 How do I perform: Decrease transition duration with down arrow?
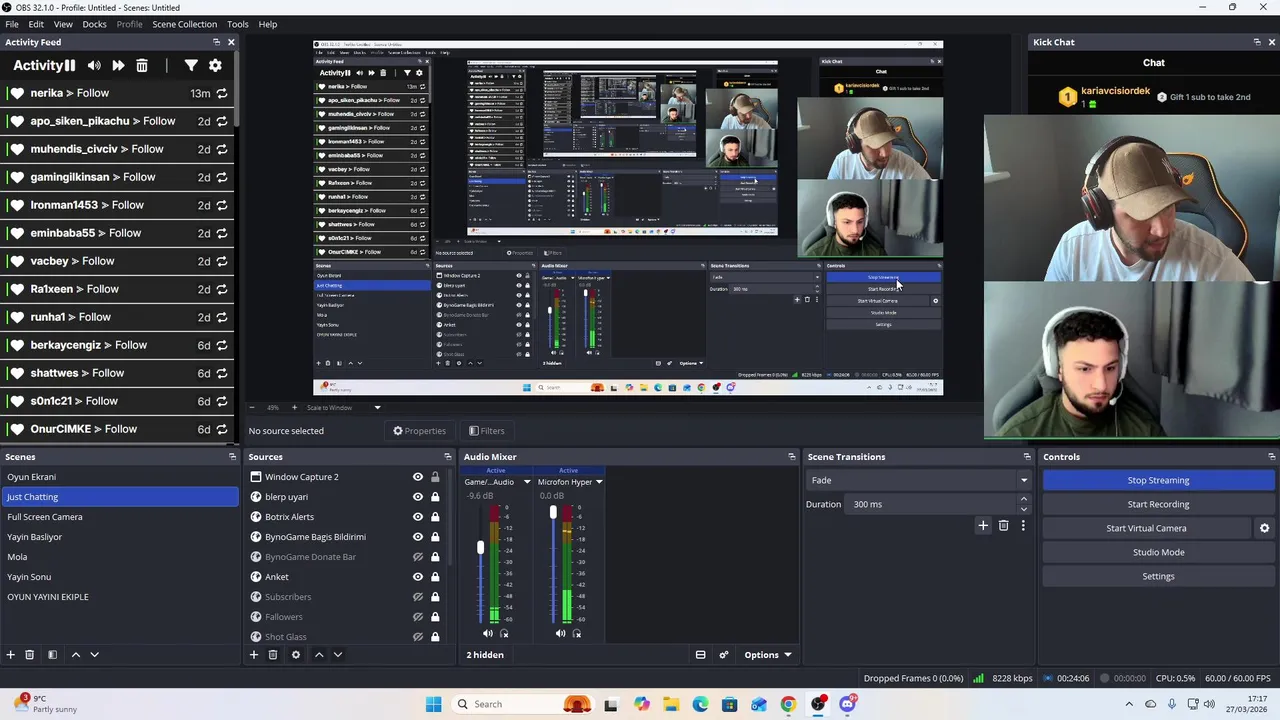[x=1023, y=509]
